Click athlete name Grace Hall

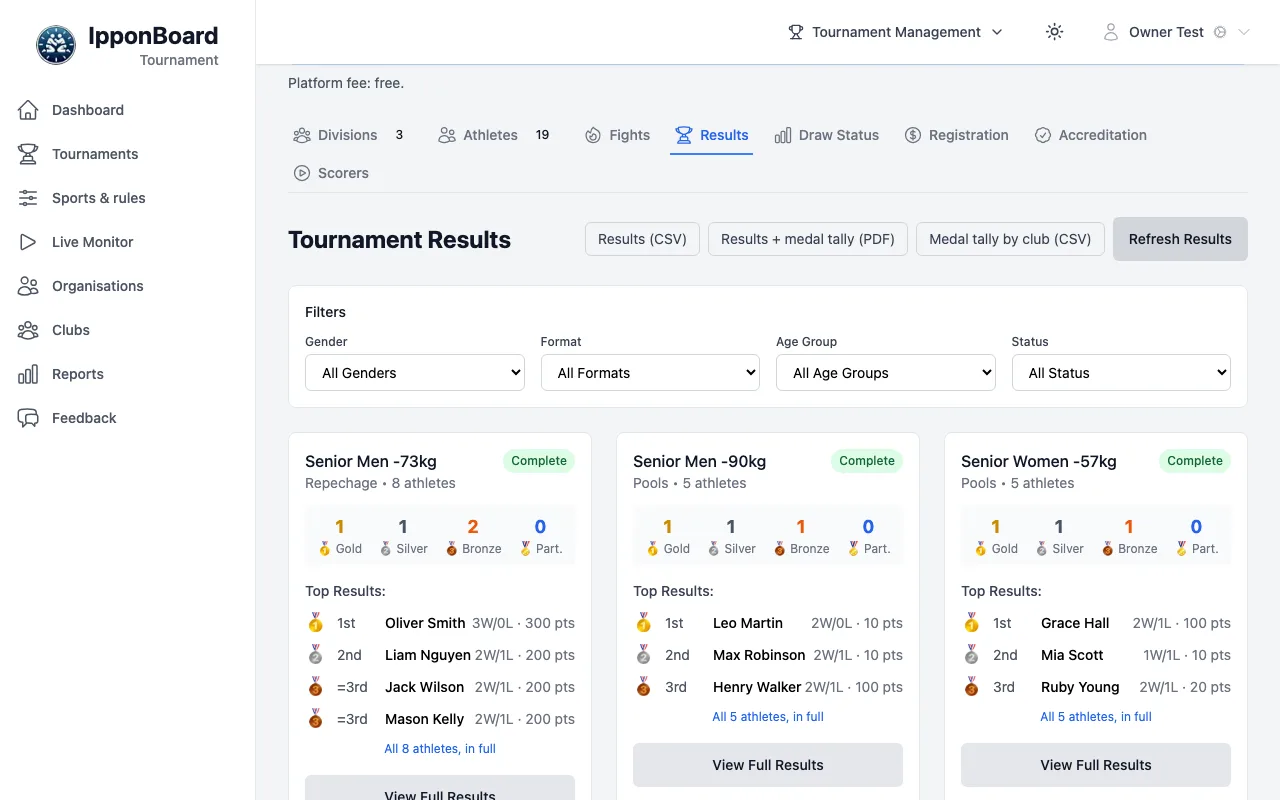pyautogui.click(x=1075, y=623)
